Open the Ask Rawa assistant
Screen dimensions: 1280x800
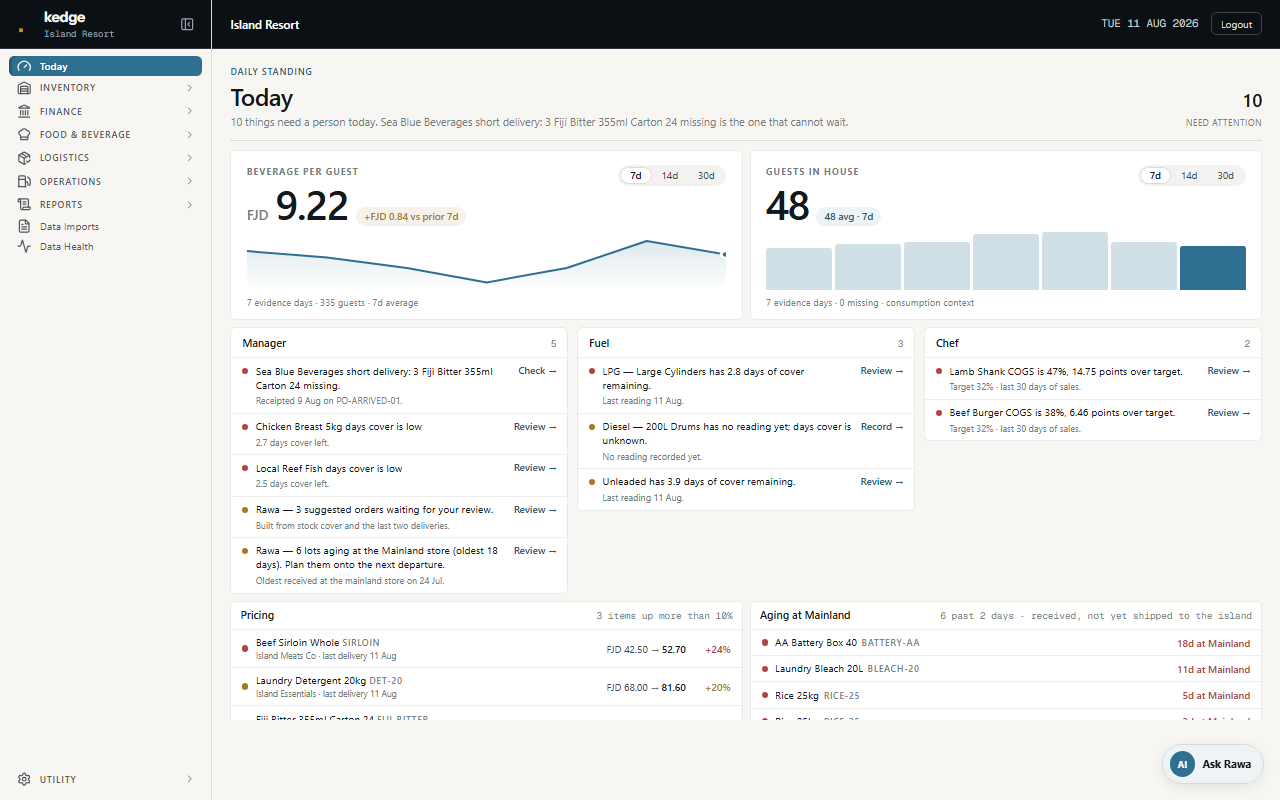click(1213, 764)
